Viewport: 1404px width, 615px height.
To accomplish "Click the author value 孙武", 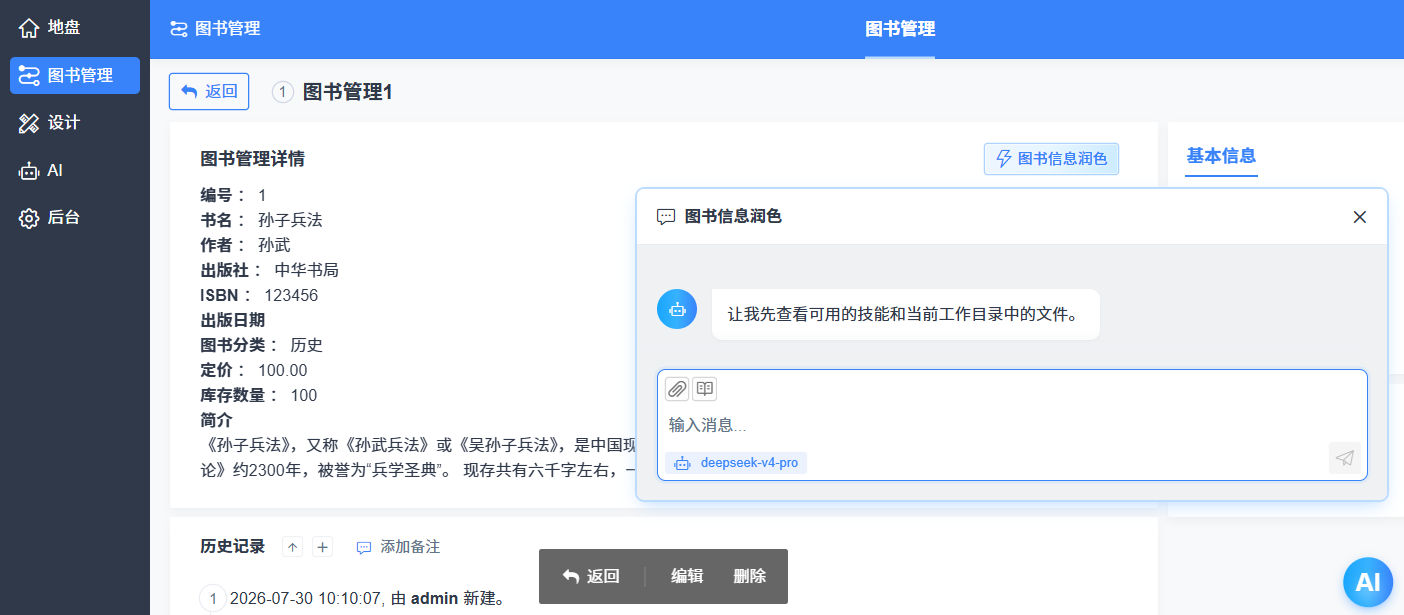I will coord(274,245).
